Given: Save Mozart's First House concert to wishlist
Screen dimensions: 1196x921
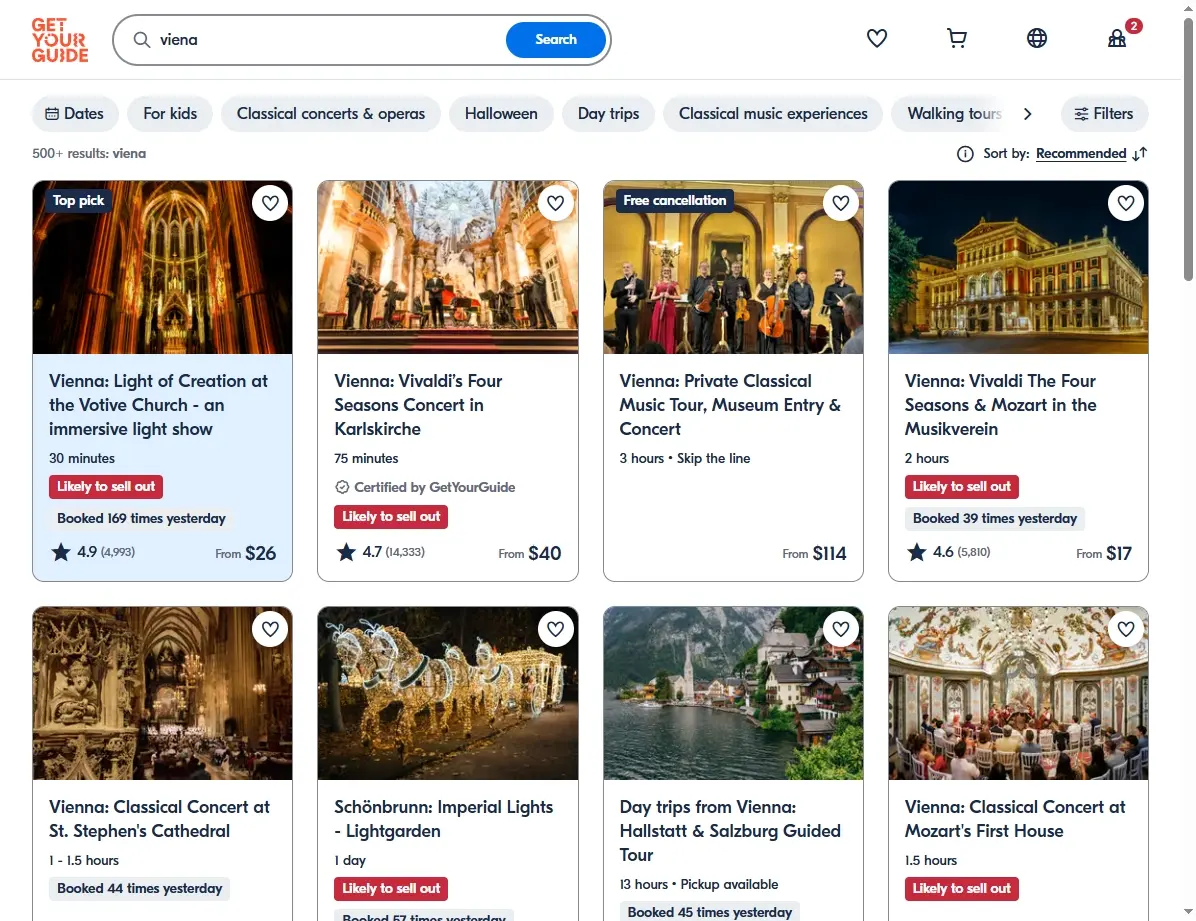Looking at the screenshot, I should (x=1126, y=629).
